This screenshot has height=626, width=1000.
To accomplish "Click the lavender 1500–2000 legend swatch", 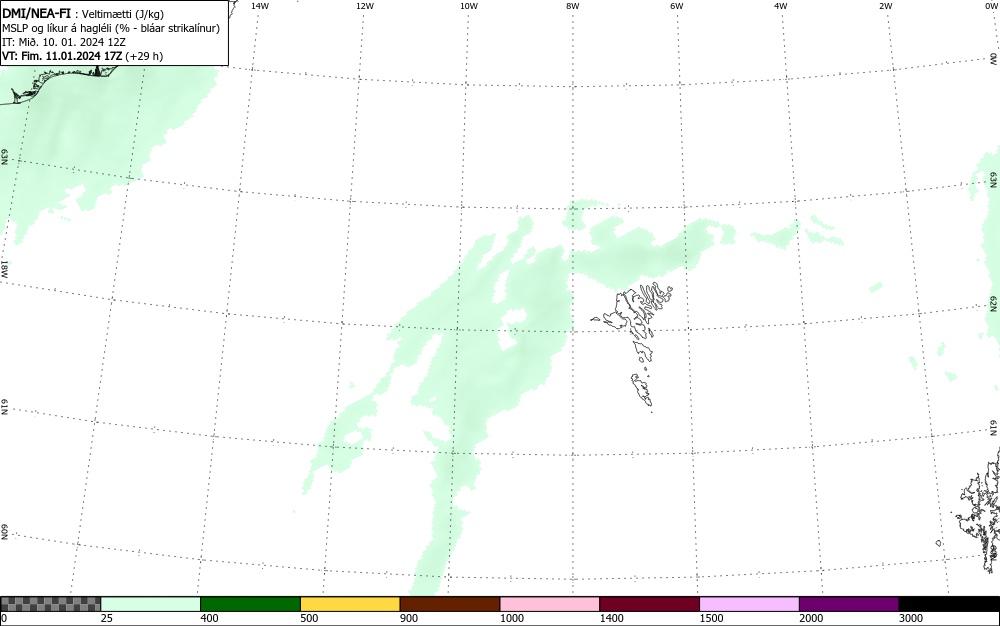I will [x=749, y=604].
